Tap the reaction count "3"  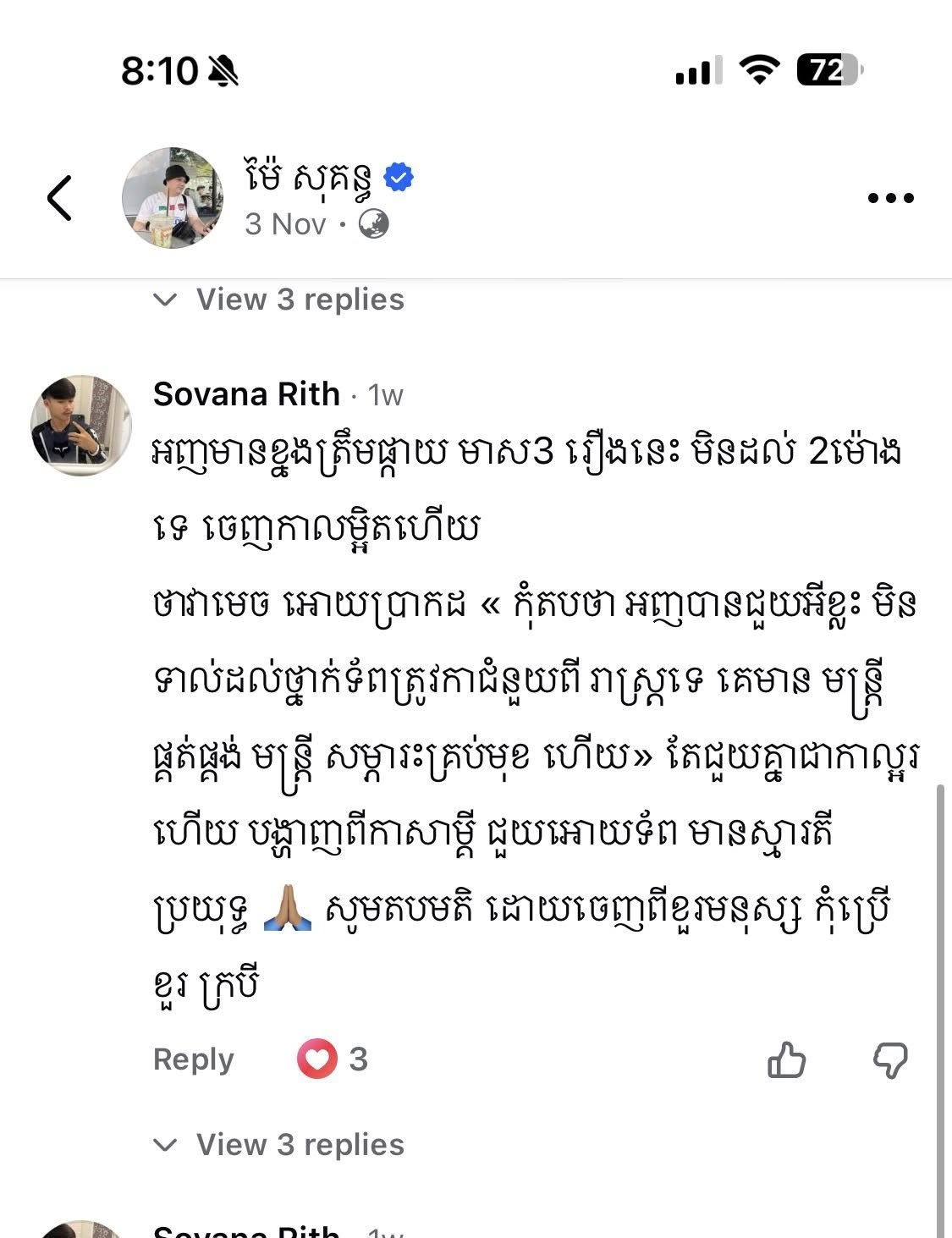coord(359,1059)
